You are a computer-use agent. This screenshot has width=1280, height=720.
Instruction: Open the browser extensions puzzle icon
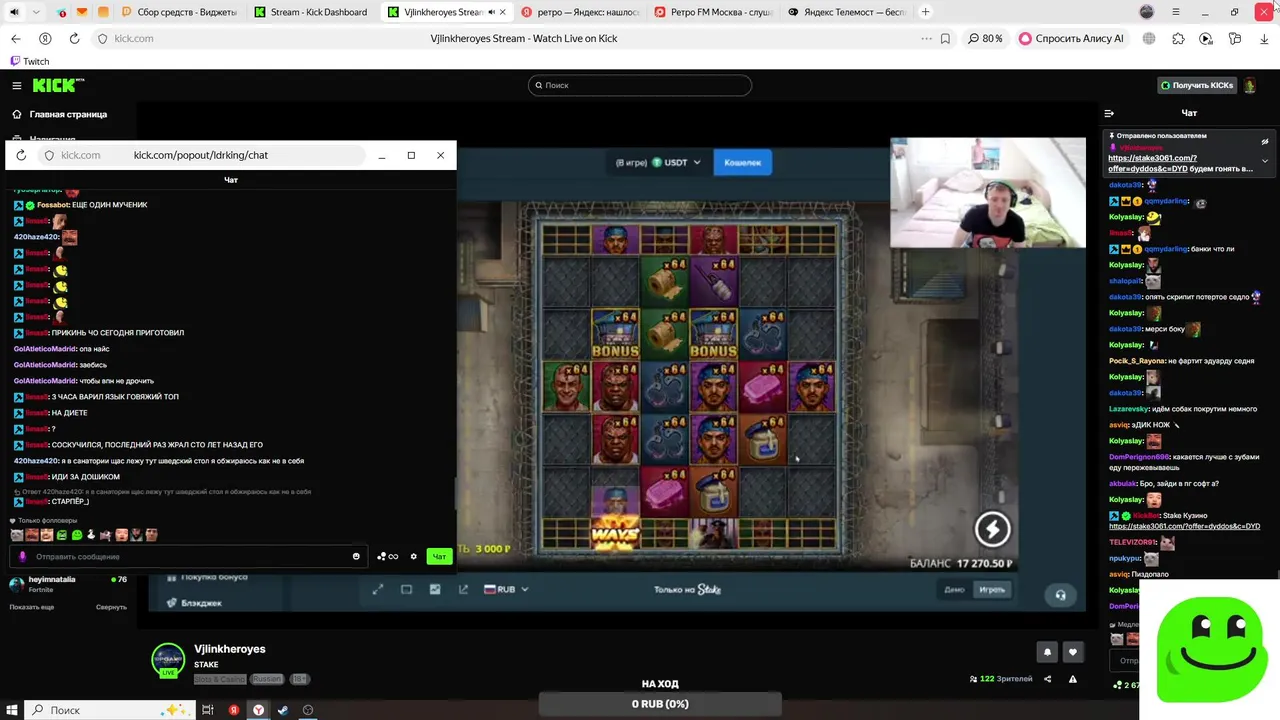(x=1178, y=38)
